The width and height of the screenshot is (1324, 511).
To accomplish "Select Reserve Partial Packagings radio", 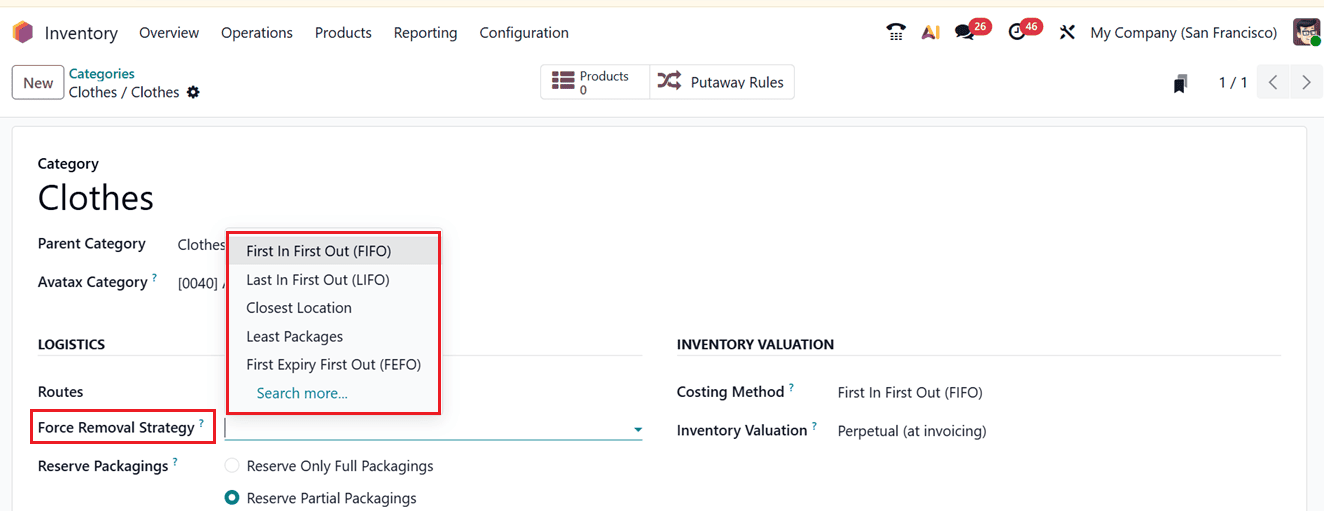I will (x=232, y=498).
